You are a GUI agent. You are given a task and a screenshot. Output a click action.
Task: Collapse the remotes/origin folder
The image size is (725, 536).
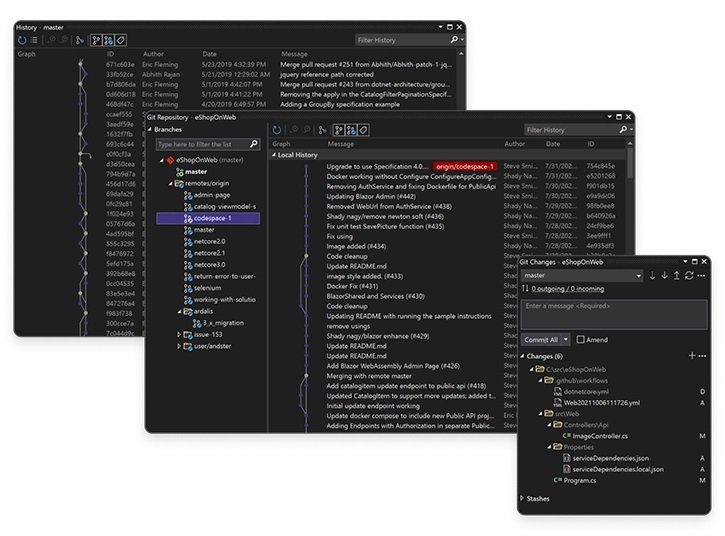tap(171, 183)
